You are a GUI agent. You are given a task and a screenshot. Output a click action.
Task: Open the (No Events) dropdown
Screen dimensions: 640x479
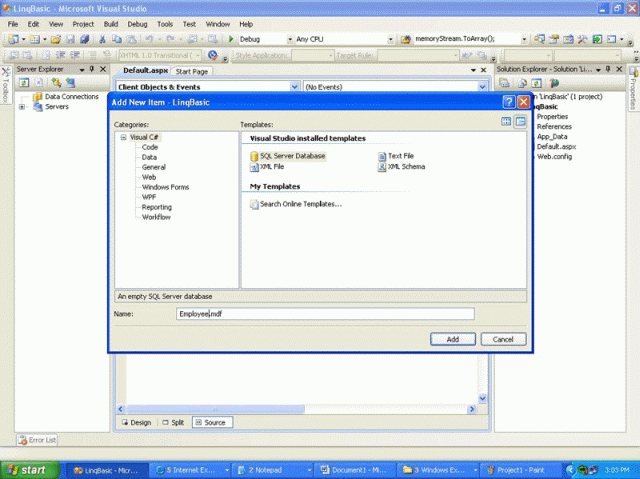tap(482, 86)
